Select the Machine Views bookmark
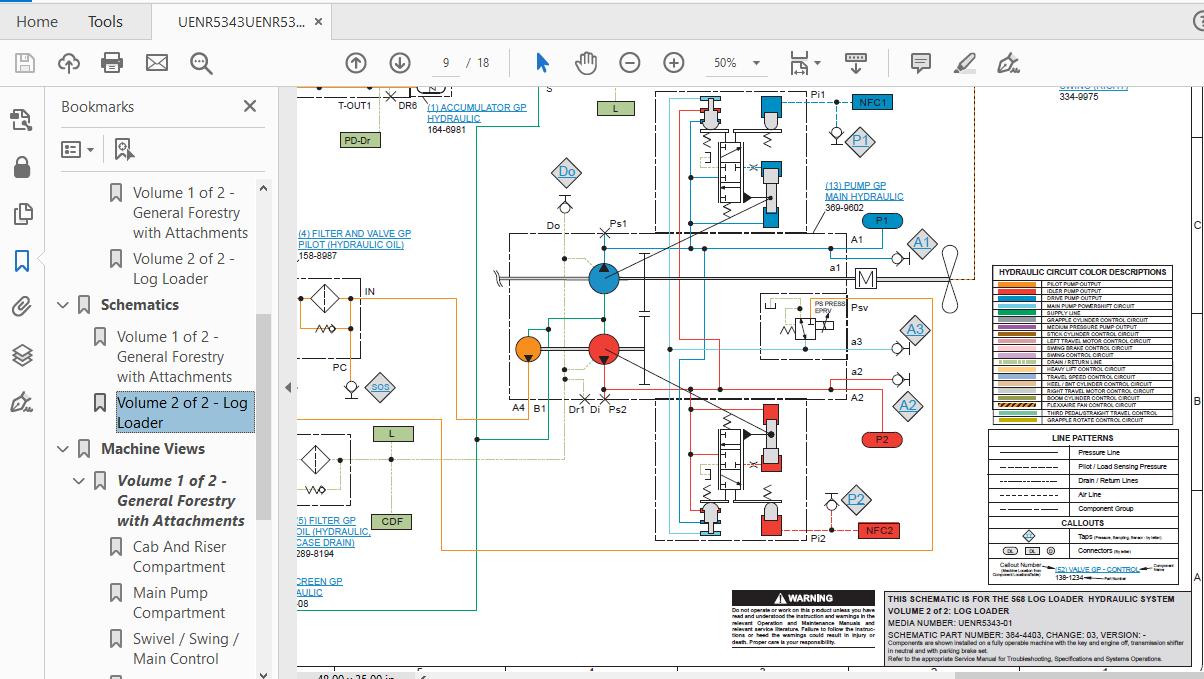Viewport: 1204px width, 679px height. 153,449
